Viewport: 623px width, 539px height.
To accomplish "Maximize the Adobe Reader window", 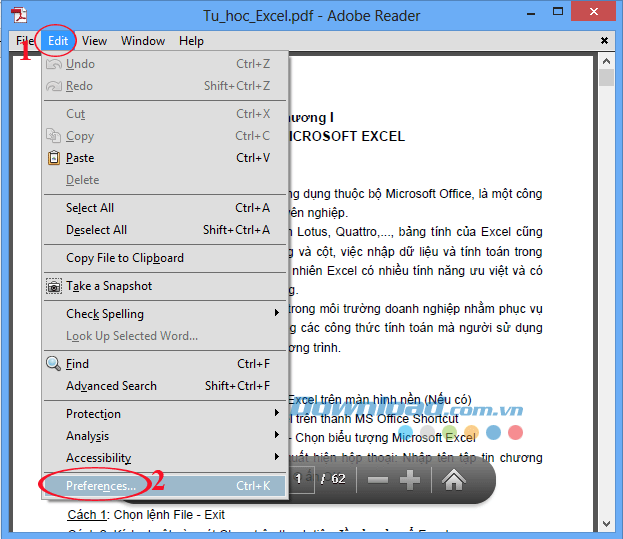I will (x=557, y=12).
